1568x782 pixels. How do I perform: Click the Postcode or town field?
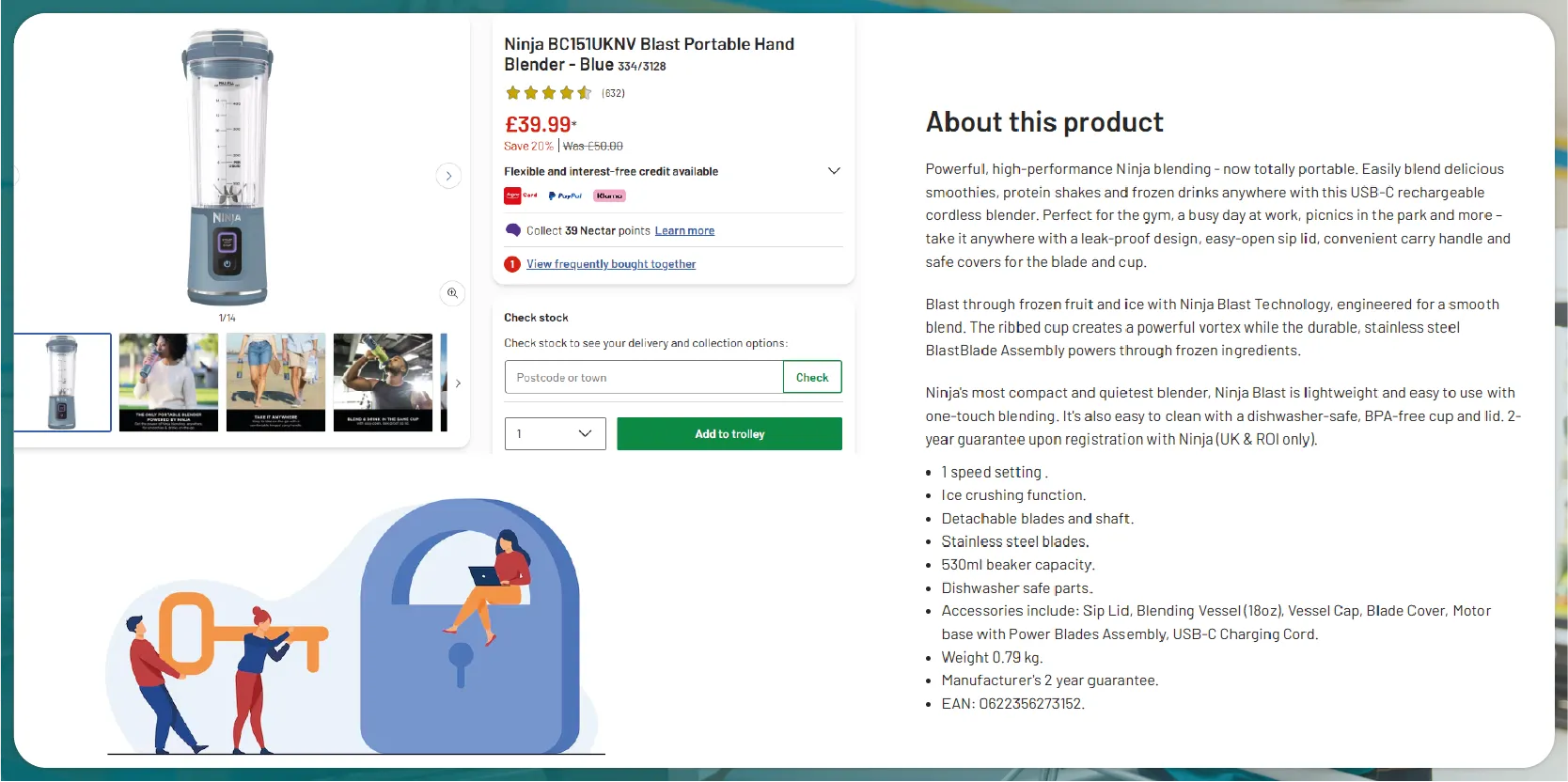click(x=644, y=378)
